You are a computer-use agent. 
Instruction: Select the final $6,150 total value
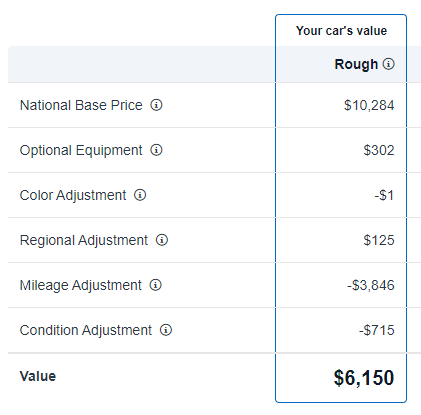pyautogui.click(x=364, y=378)
